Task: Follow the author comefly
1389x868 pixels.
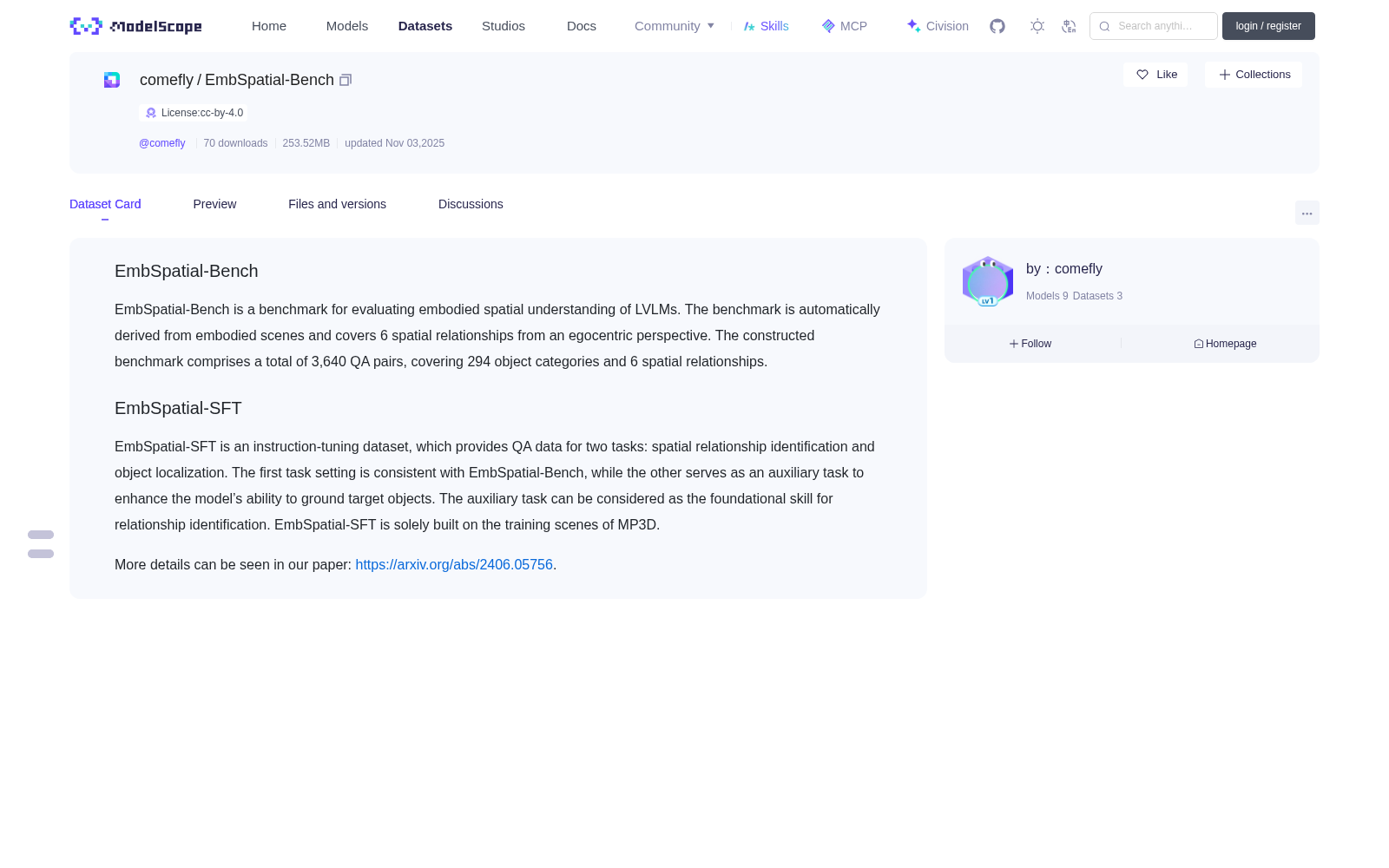Action: 1030,344
